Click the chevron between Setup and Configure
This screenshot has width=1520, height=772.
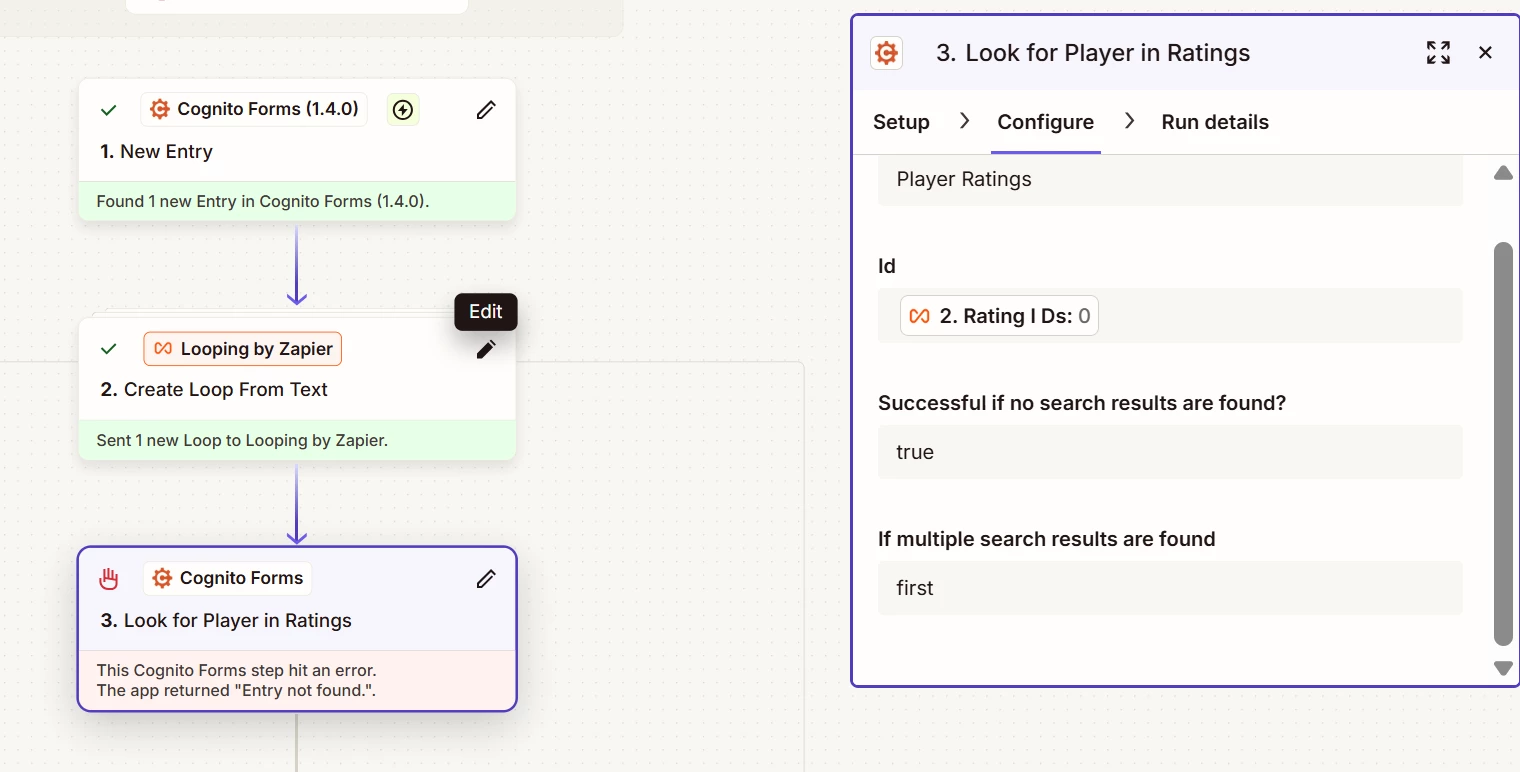coord(964,121)
